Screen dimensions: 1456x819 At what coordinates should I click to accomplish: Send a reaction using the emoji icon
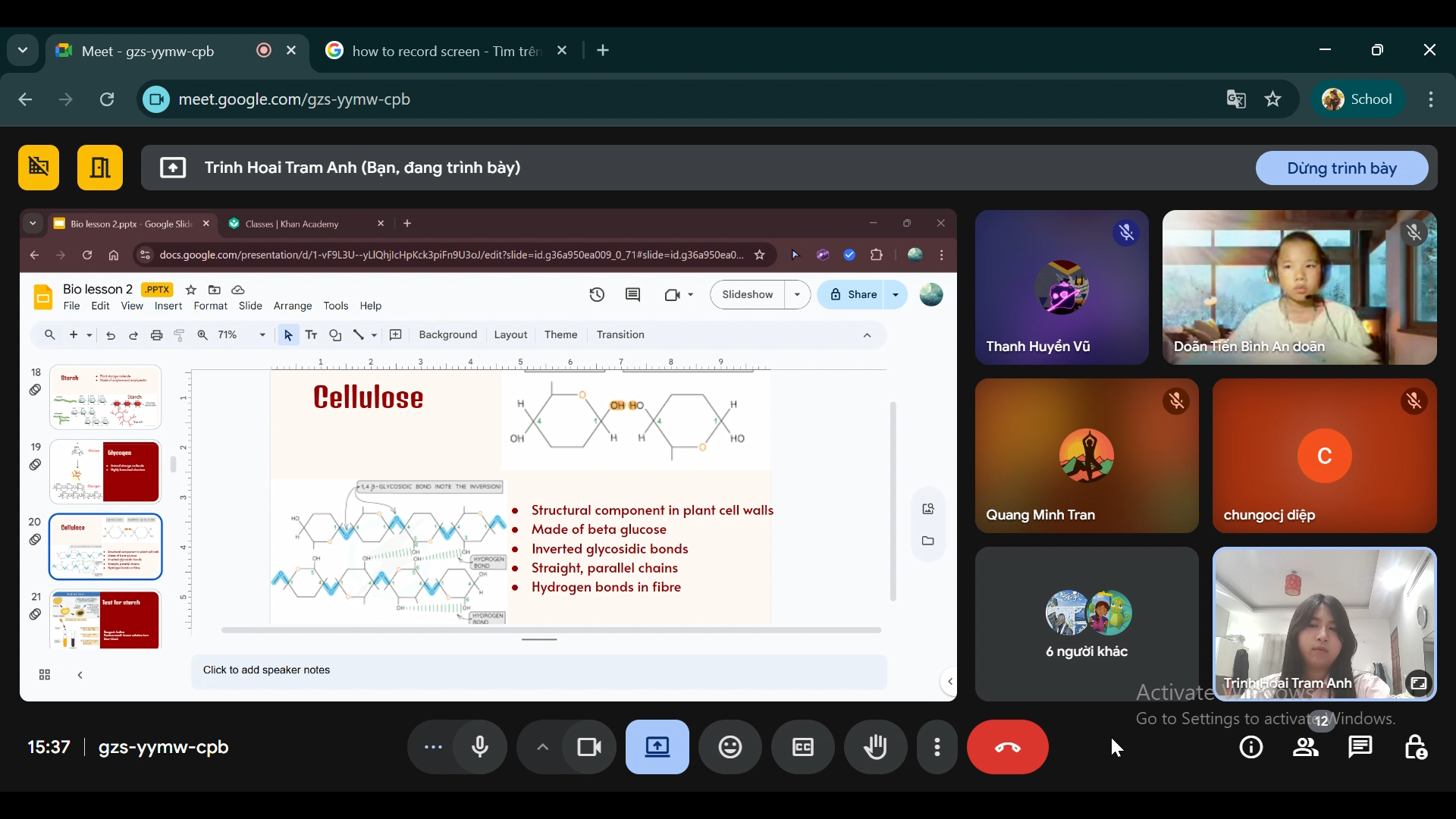730,747
